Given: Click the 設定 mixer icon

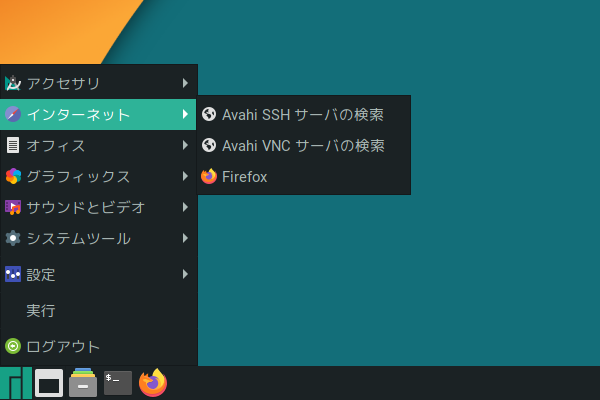Looking at the screenshot, I should click(x=13, y=274).
